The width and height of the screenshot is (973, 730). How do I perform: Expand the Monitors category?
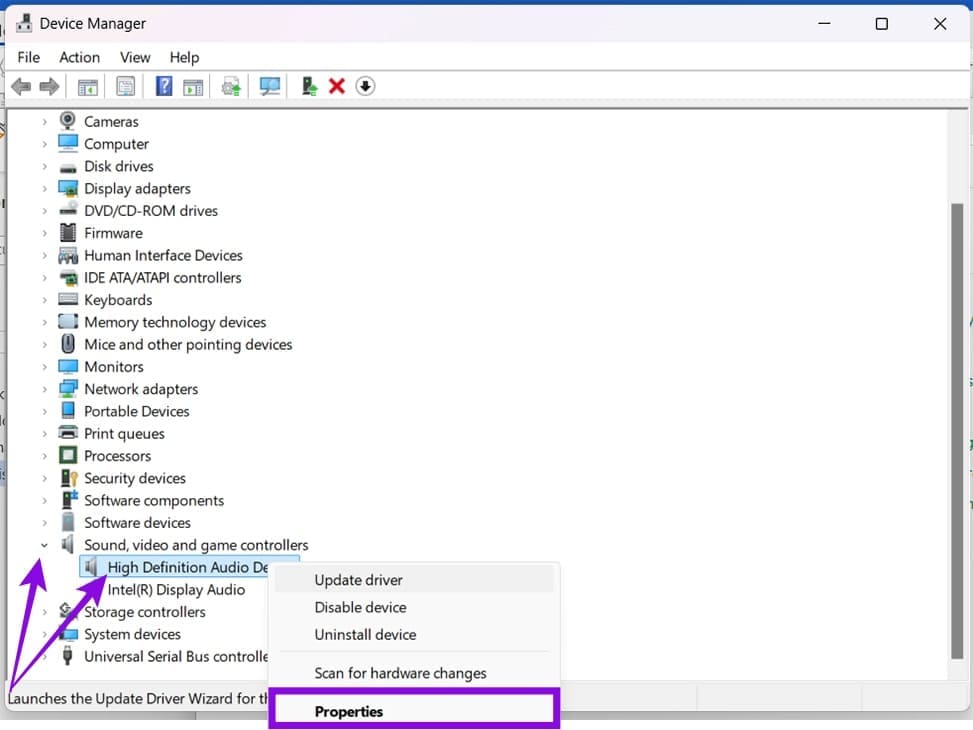click(44, 367)
